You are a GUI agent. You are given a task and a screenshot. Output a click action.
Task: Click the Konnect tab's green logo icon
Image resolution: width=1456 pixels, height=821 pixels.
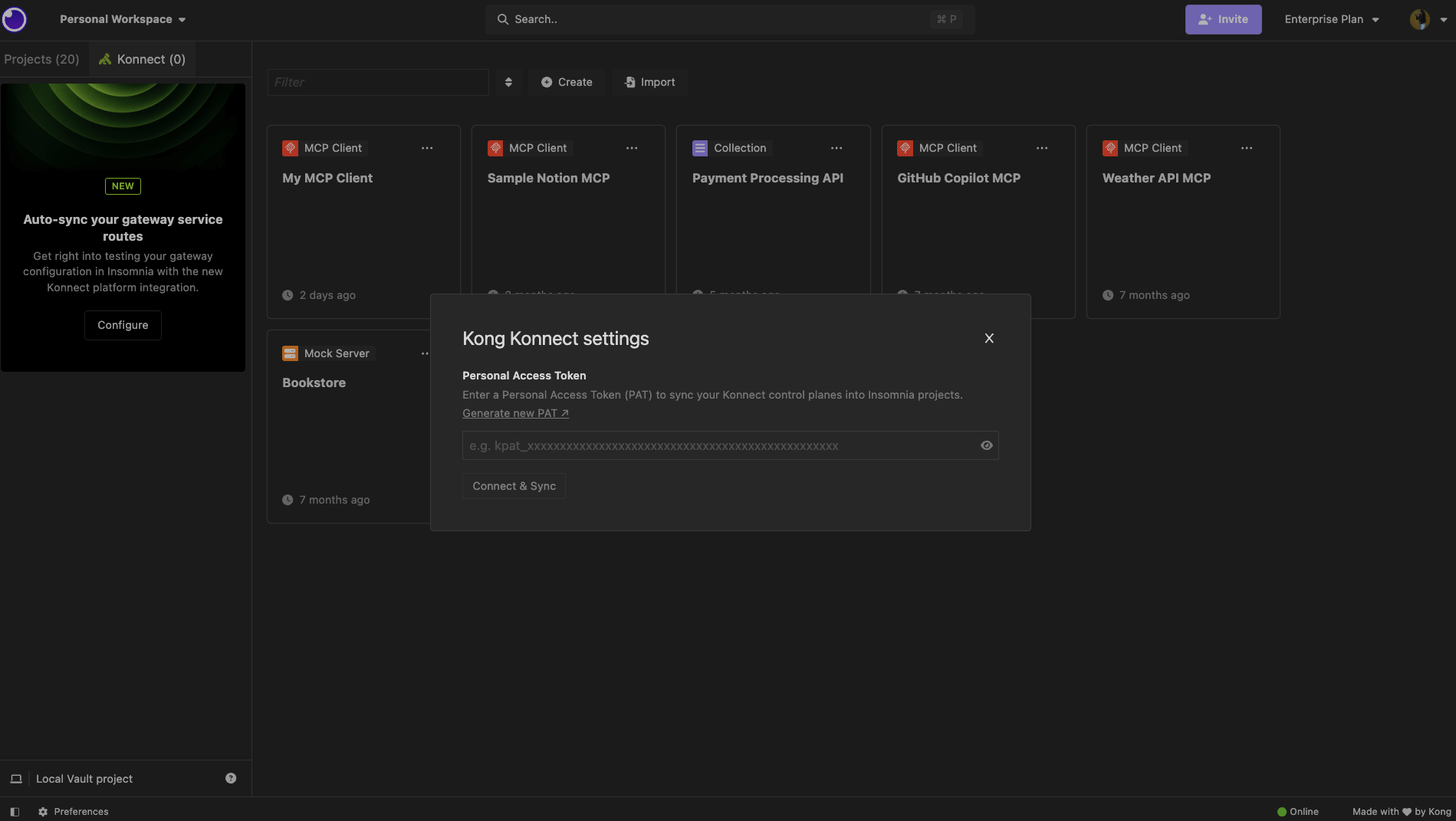pos(105,59)
